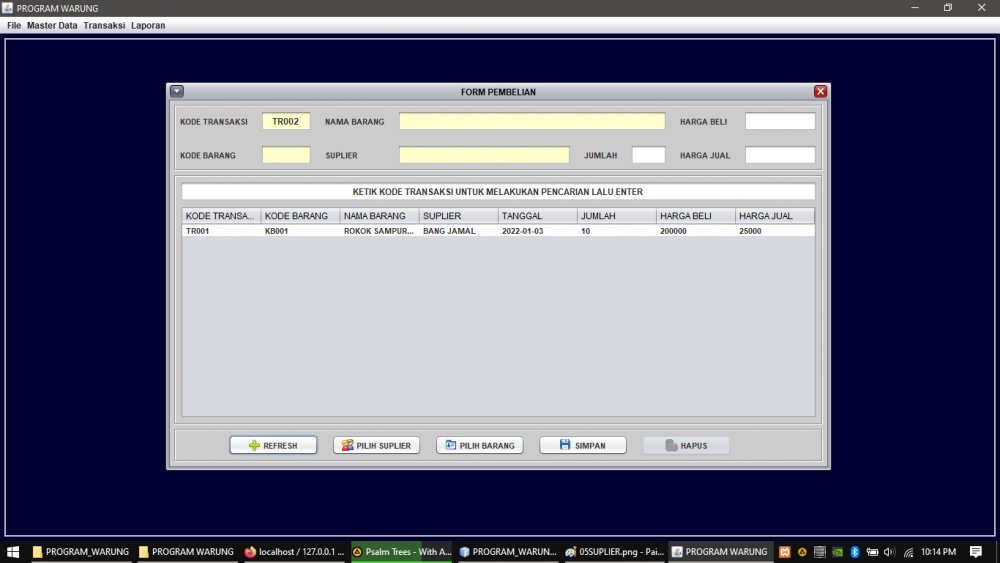This screenshot has height=563, width=1000.
Task: Open the Form Pembelian window menu arrow
Action: click(177, 91)
